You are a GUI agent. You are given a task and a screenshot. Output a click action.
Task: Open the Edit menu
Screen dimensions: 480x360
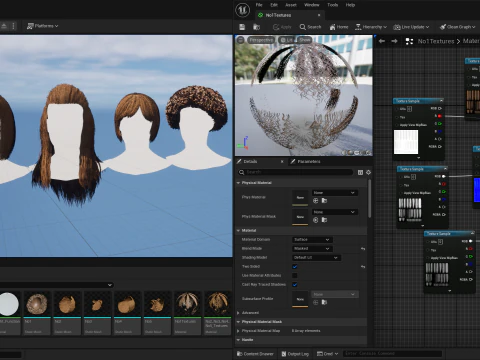coord(274,5)
